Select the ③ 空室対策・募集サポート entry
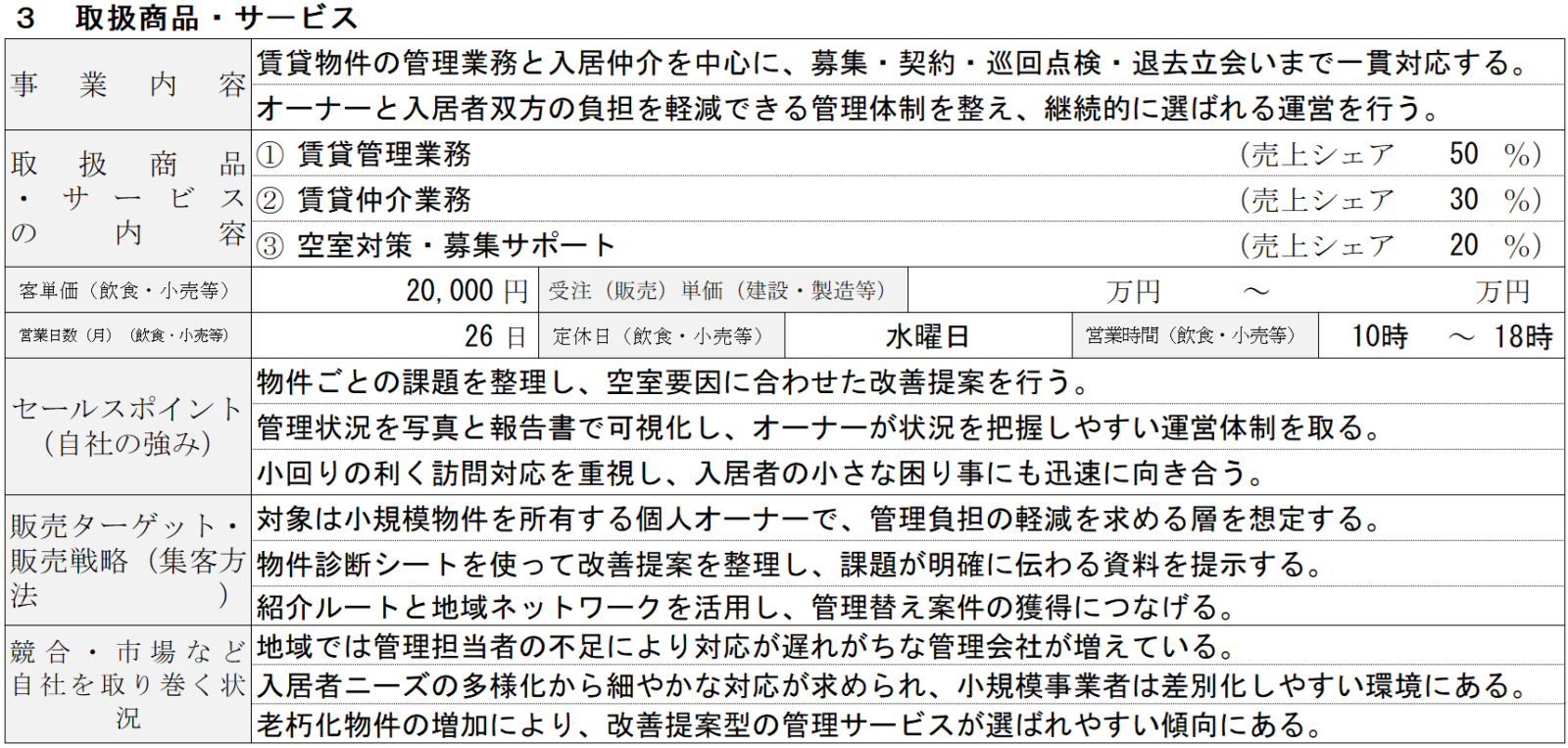Image resolution: width=1568 pixels, height=748 pixels. pyautogui.click(x=436, y=245)
